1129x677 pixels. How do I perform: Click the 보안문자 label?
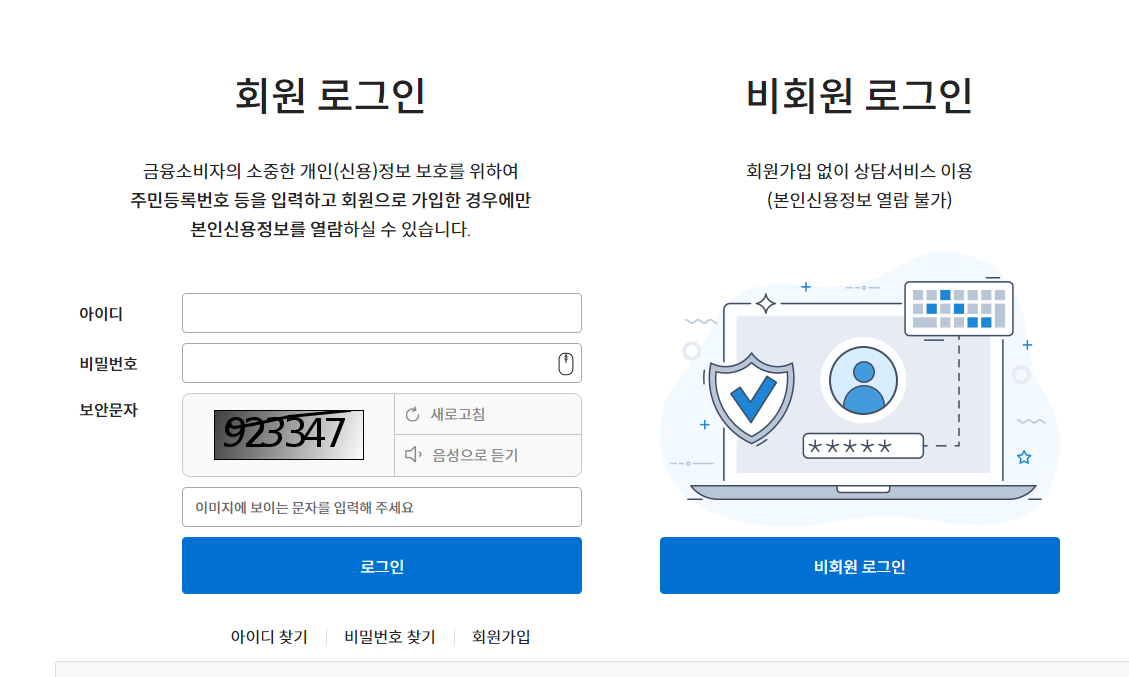pyautogui.click(x=108, y=410)
